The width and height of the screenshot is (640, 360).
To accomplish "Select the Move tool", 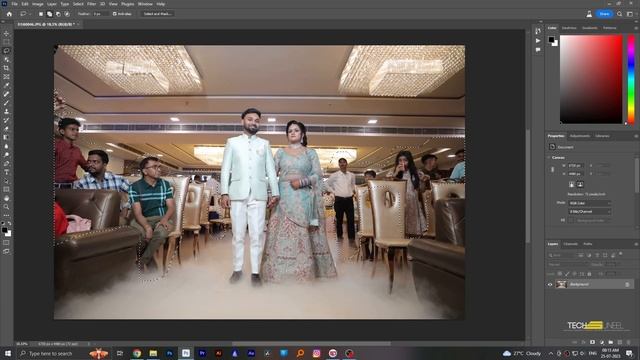I will tap(6, 33).
